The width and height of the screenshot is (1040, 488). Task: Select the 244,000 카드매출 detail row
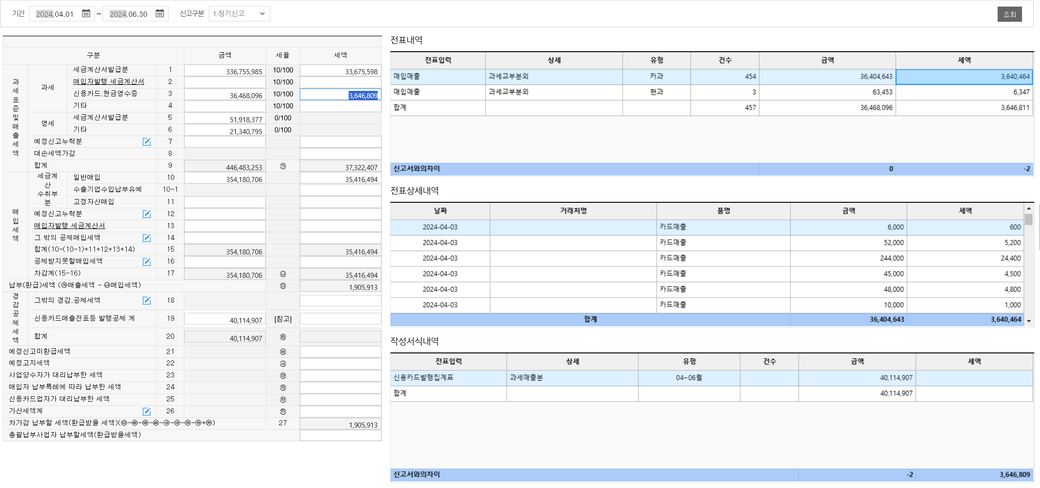tap(710, 258)
